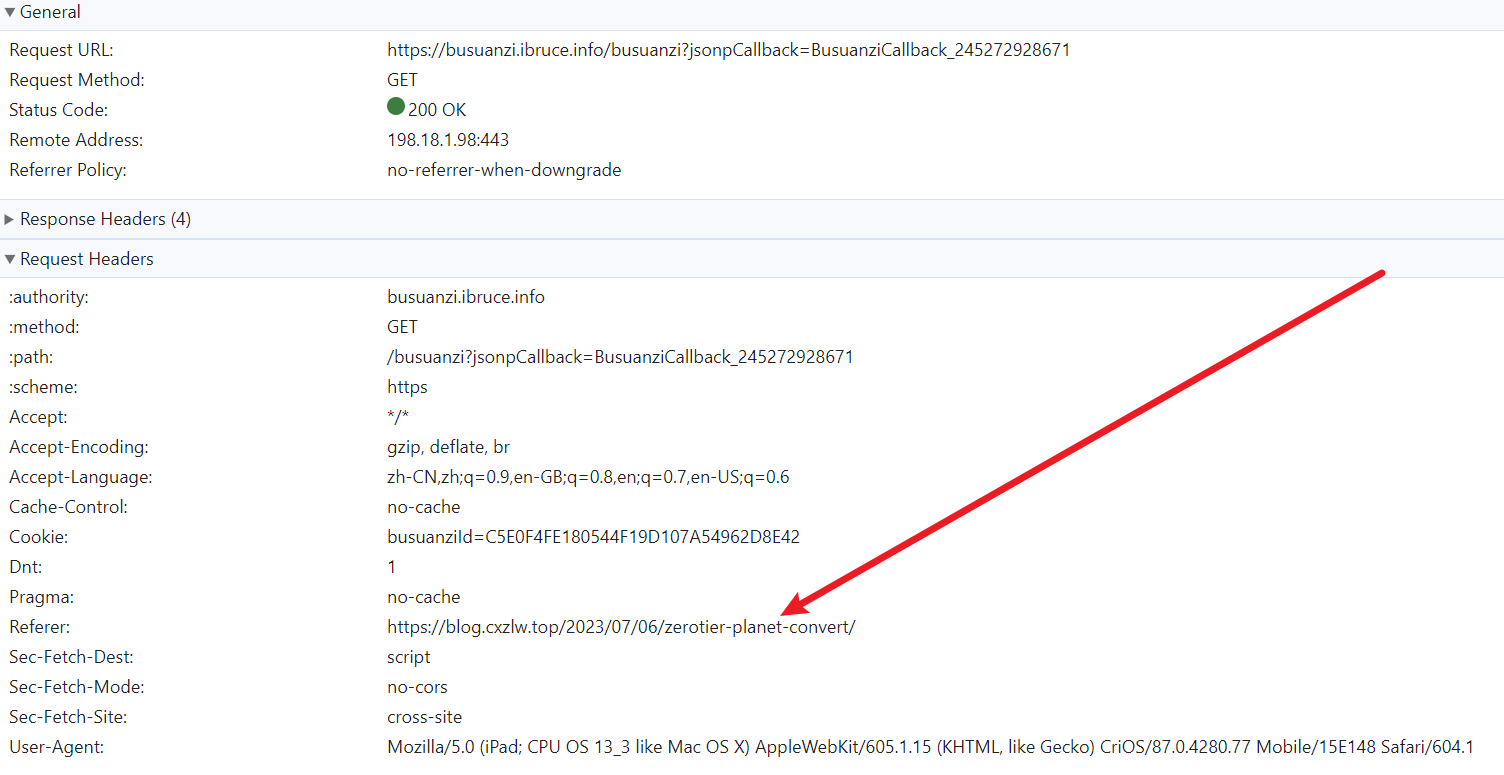The image size is (1504, 775).
Task: Click the 'User-Agent:' header name
Action: click(x=57, y=747)
